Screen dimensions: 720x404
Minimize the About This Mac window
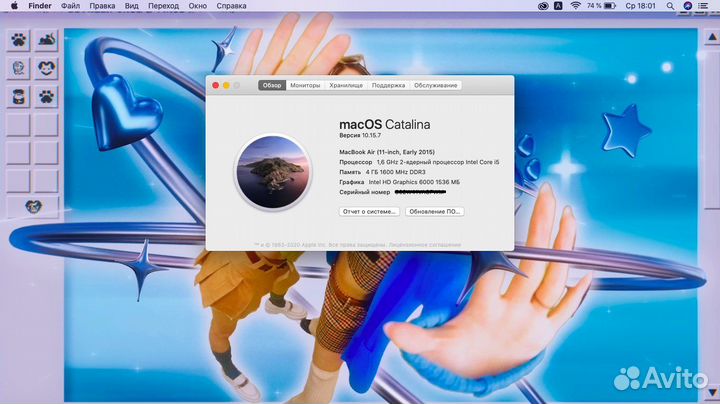click(x=226, y=85)
